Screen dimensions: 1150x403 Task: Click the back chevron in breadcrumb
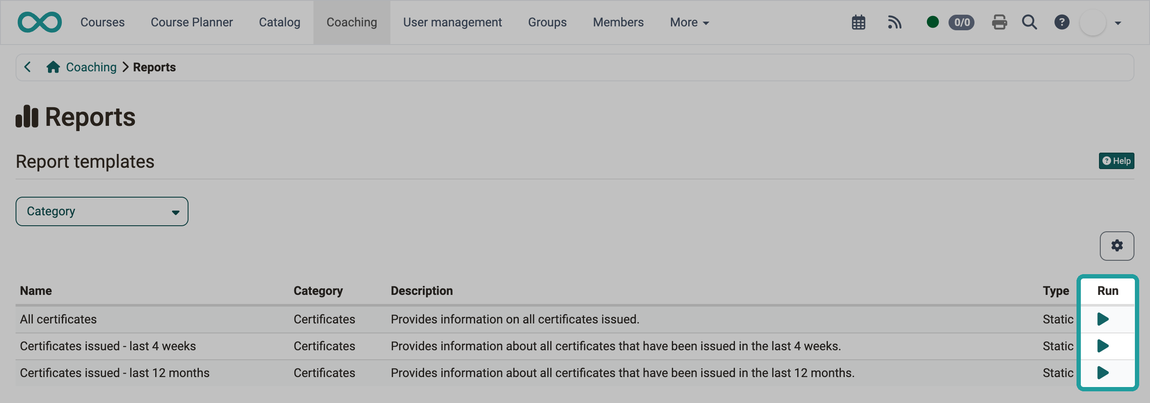tap(28, 67)
